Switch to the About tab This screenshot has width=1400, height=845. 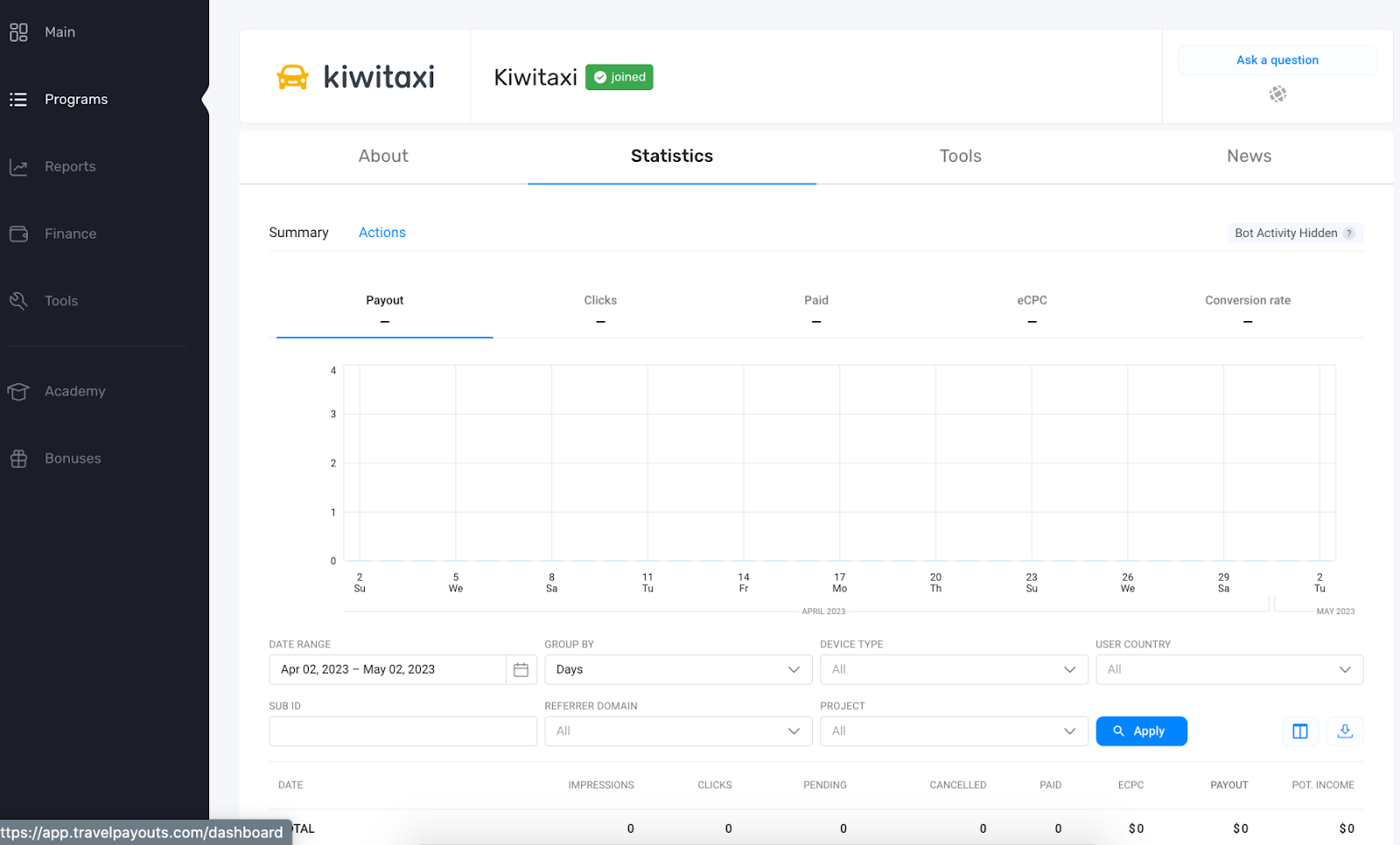pyautogui.click(x=383, y=157)
